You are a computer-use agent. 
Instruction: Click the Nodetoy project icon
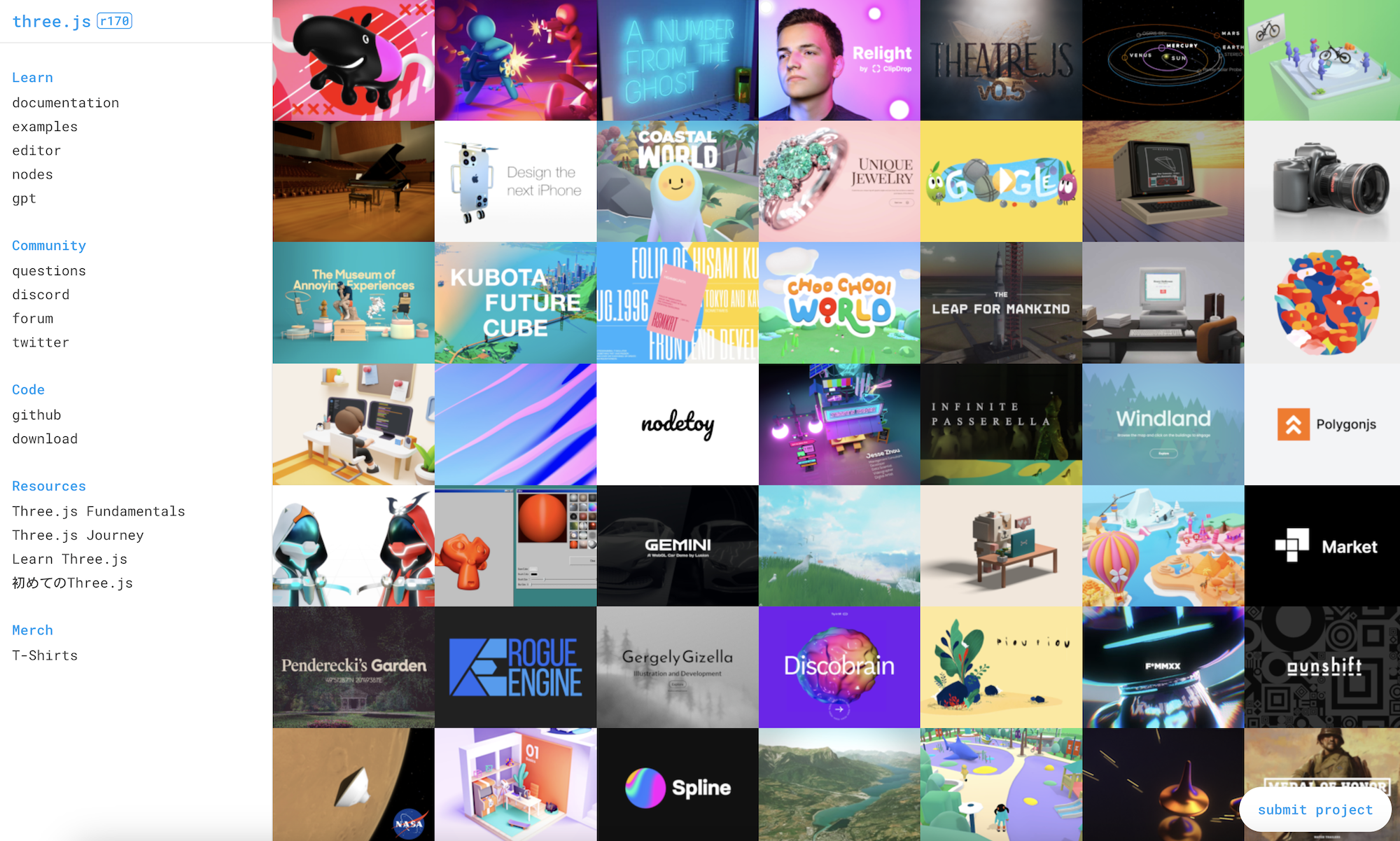click(678, 424)
